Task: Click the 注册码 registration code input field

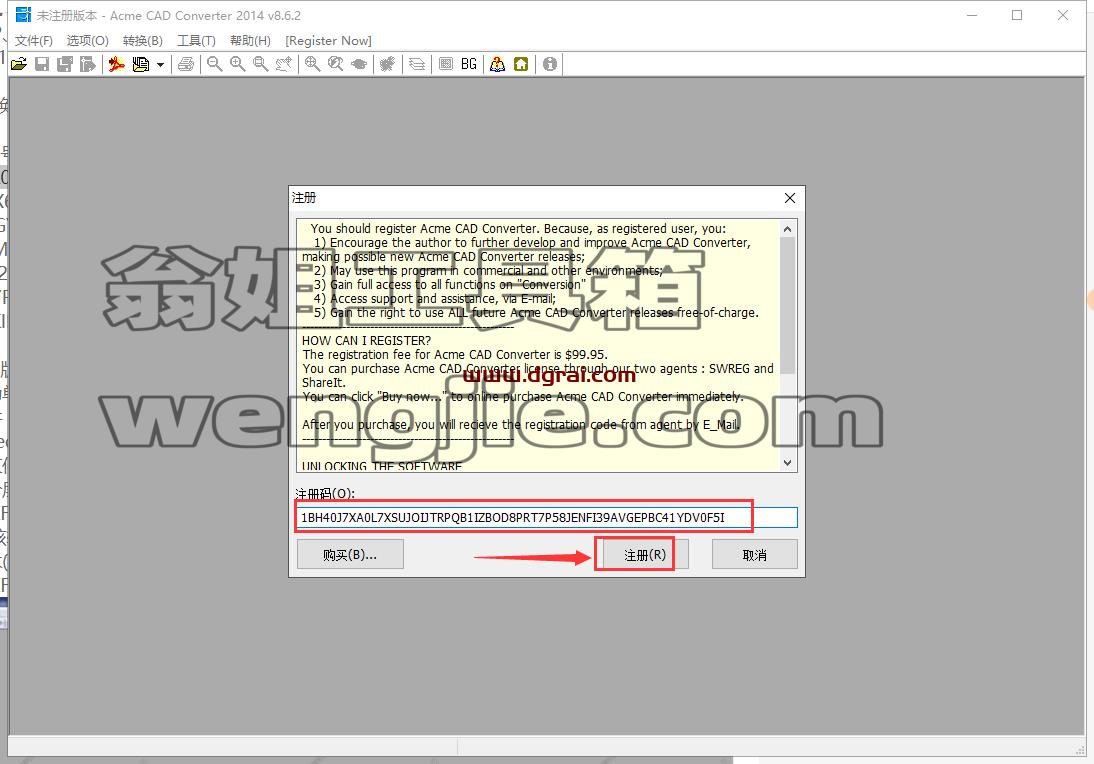Action: pos(546,517)
